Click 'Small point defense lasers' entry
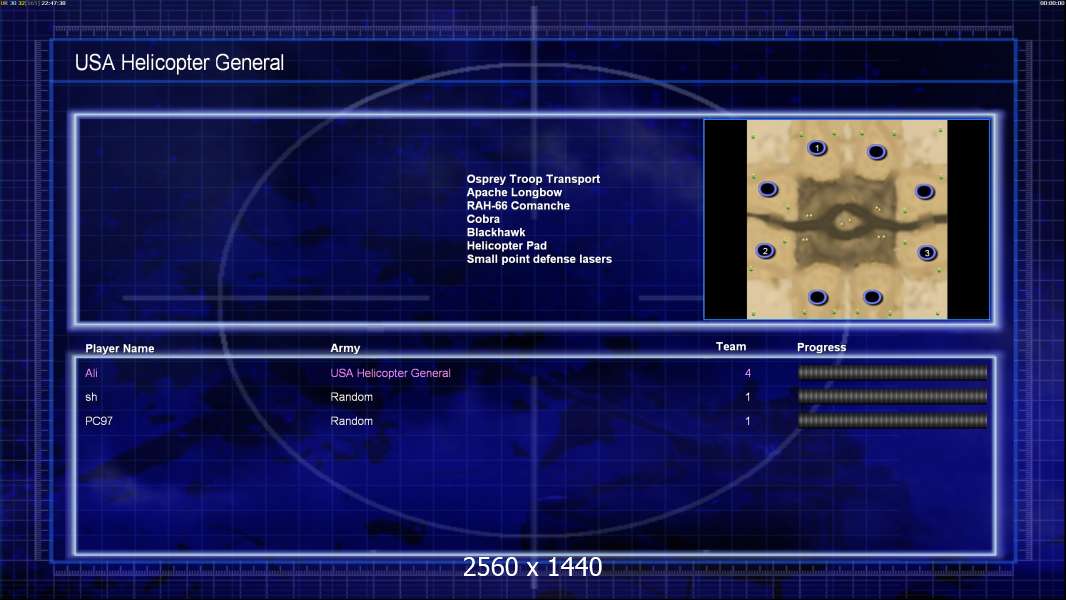The width and height of the screenshot is (1066, 600). pos(539,259)
